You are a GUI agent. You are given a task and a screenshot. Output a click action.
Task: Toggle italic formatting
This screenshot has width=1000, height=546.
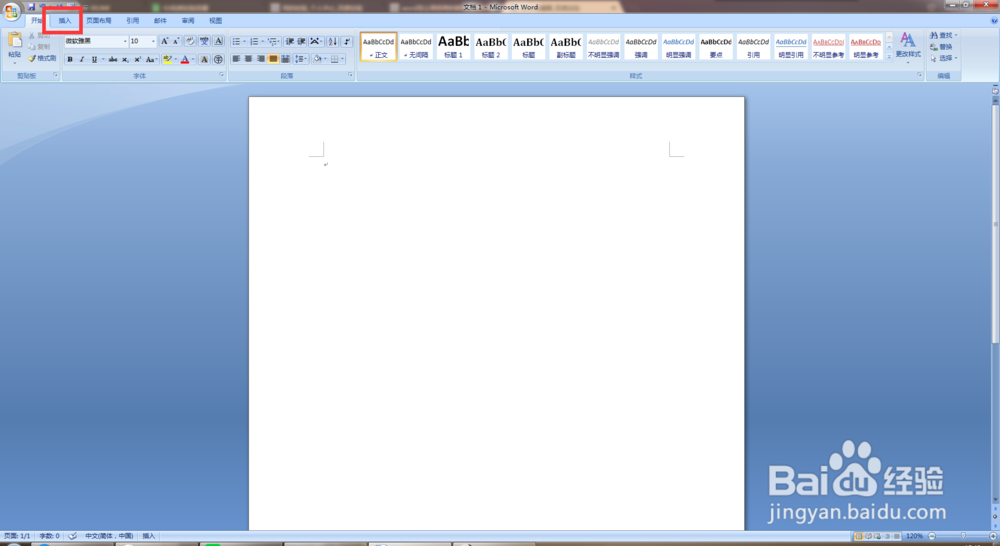(82, 59)
